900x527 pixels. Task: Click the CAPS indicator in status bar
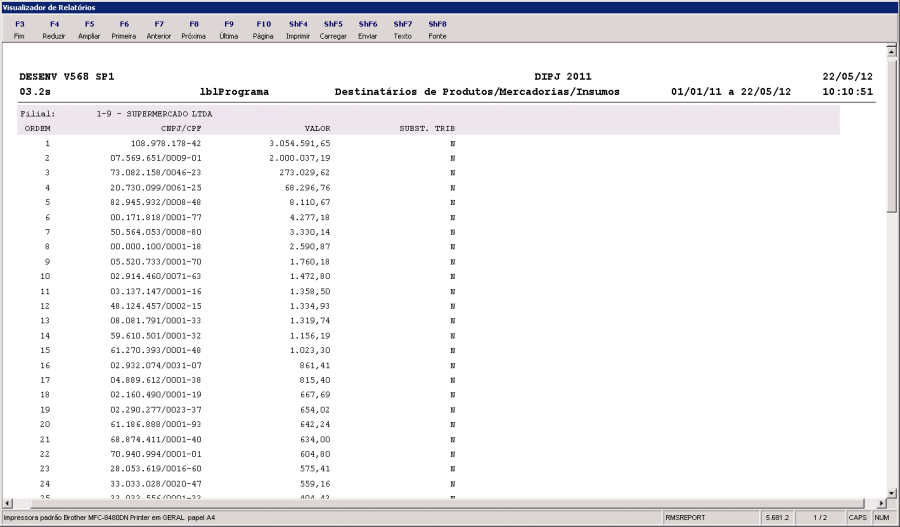pyautogui.click(x=858, y=517)
